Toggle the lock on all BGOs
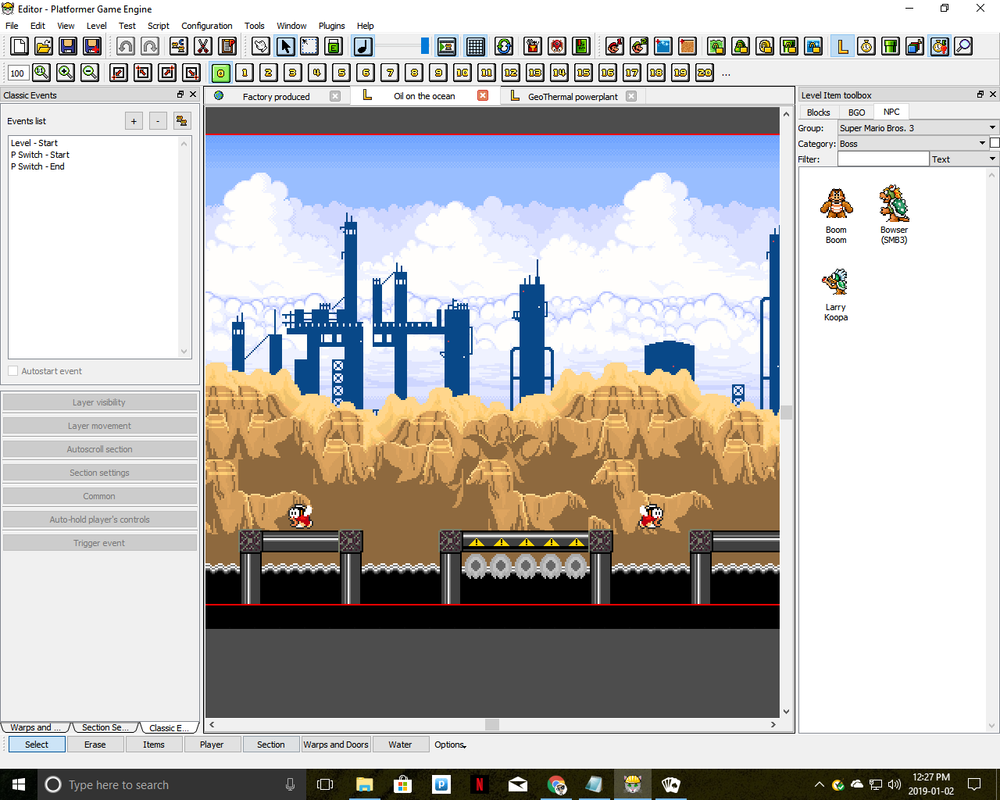This screenshot has width=1000, height=800. (x=741, y=46)
